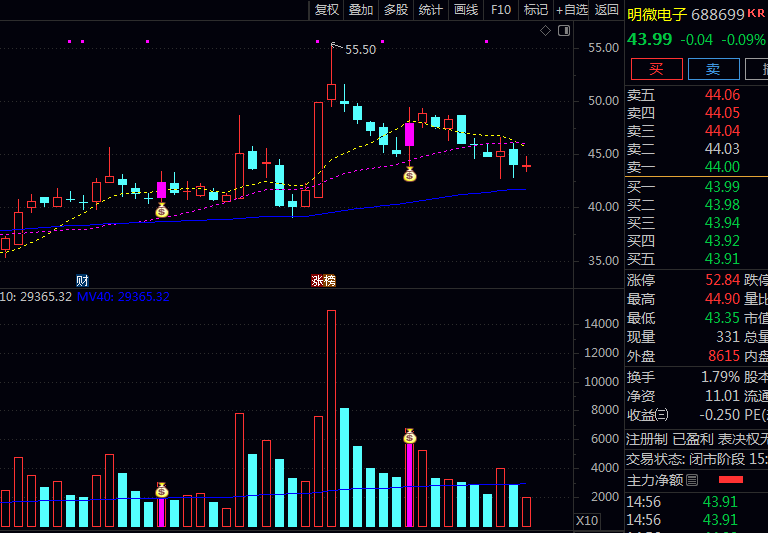Click the KR badge beside stock code
Screen dimensions: 768x533
coord(756,13)
